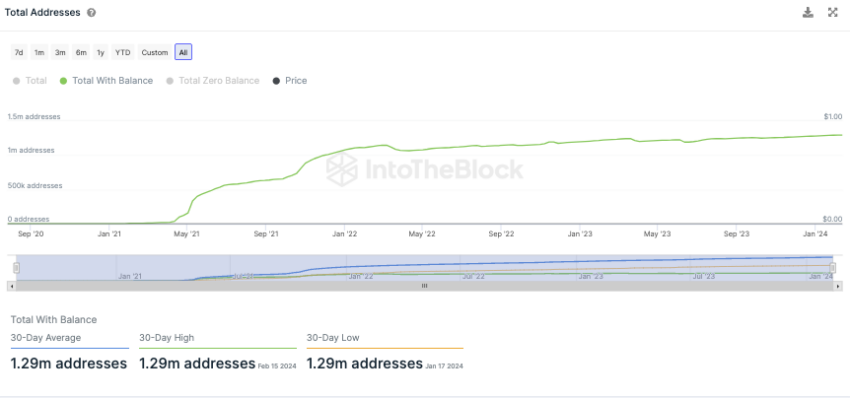Toggle Total Zero Balance series
850x398 pixels.
click(x=212, y=81)
